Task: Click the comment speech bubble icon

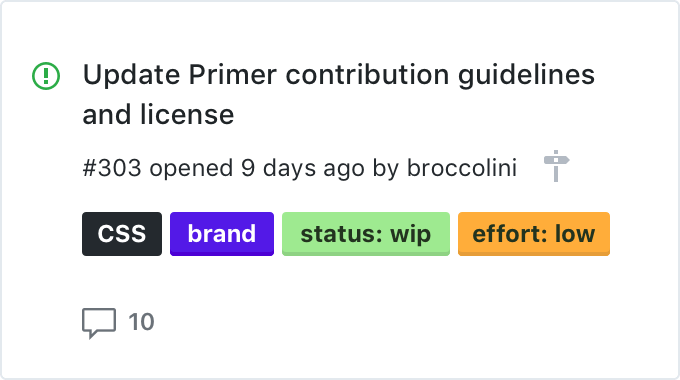Action: (99, 323)
